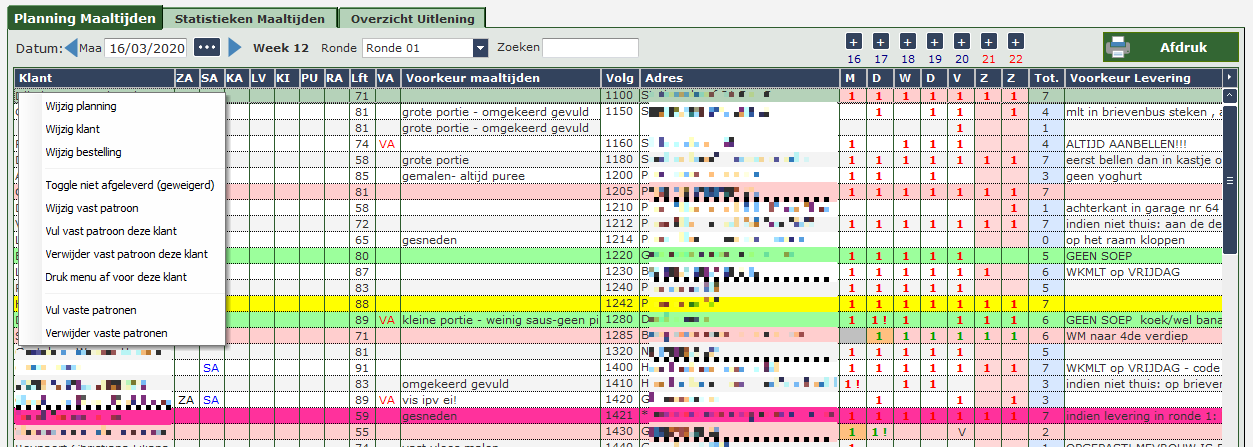
Task: Click the plus button above day 18
Action: click(907, 42)
